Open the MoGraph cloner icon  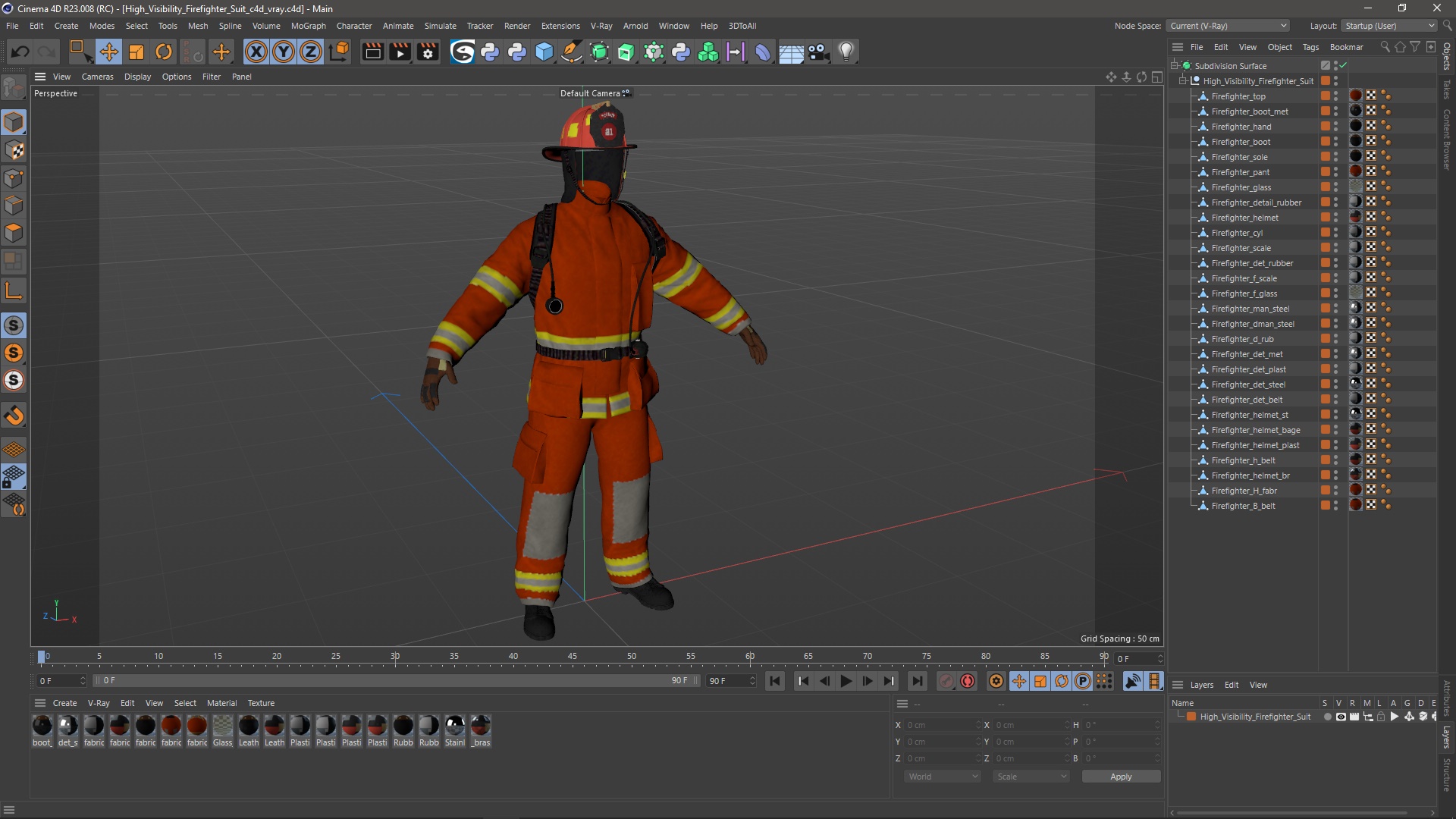708,52
